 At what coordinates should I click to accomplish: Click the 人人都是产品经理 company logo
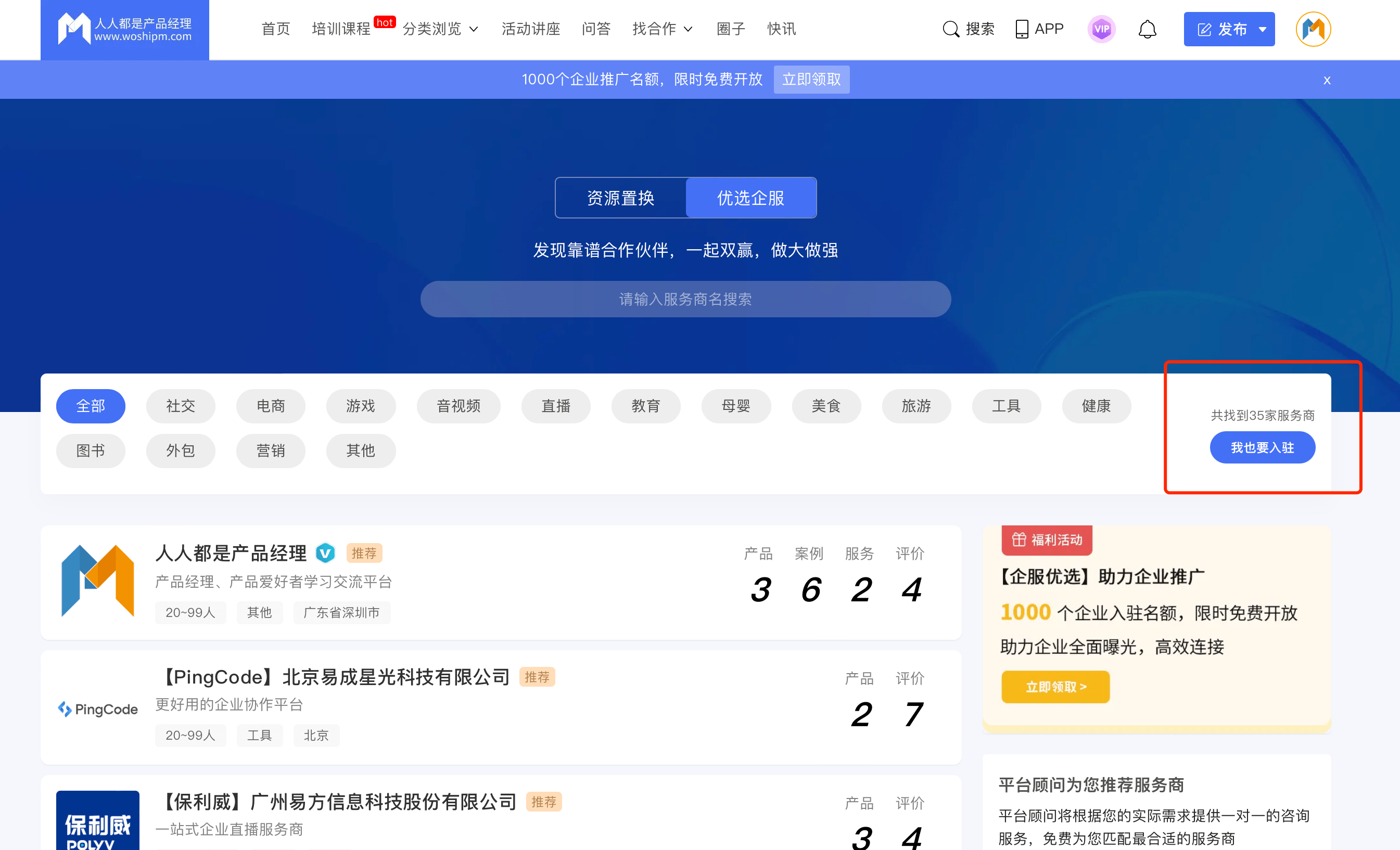98,581
